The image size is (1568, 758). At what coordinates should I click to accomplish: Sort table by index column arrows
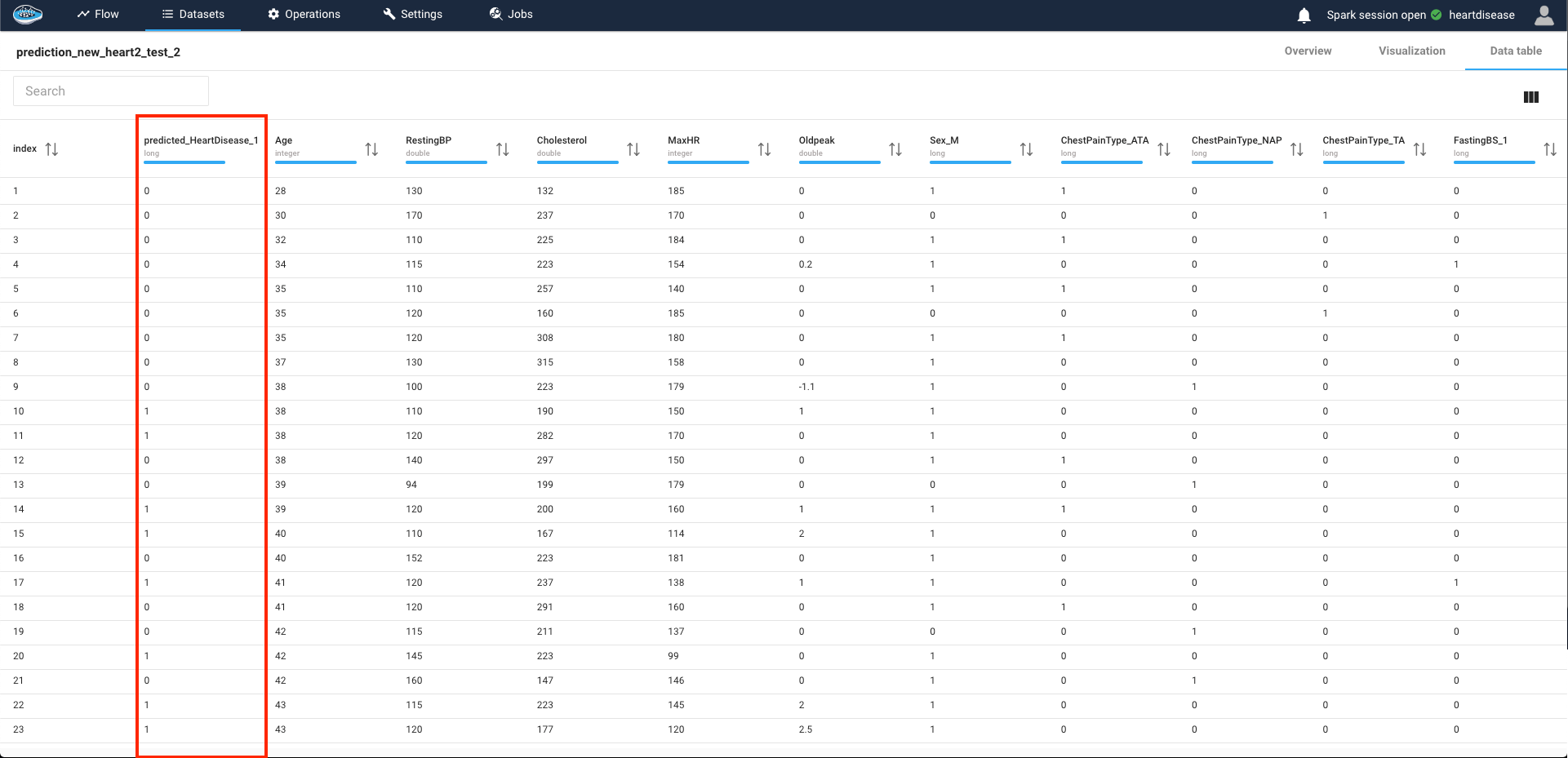point(52,149)
